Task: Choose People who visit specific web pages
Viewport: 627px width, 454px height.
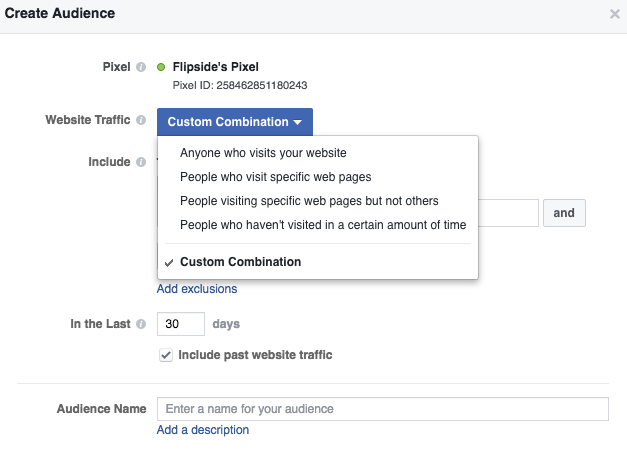Action: tap(275, 177)
